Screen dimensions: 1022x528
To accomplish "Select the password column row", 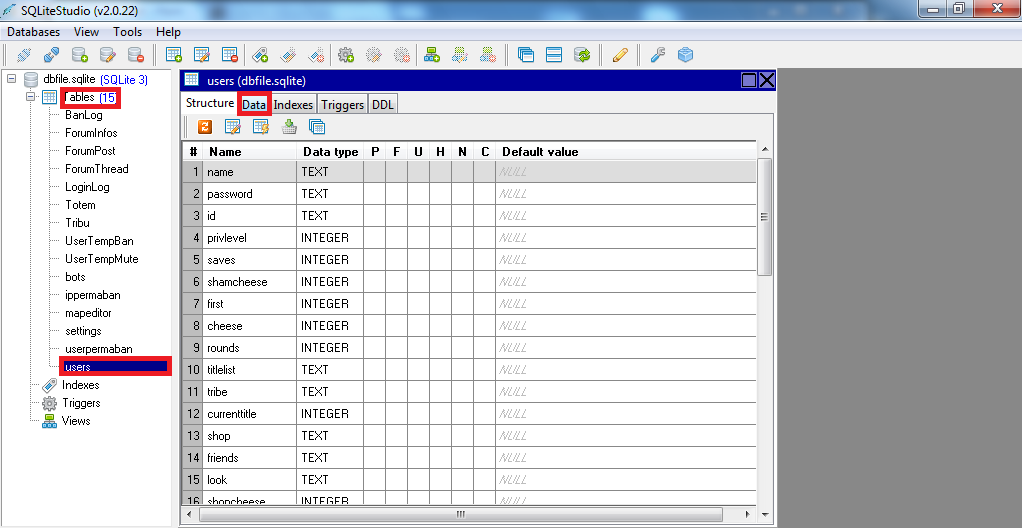I will click(469, 194).
